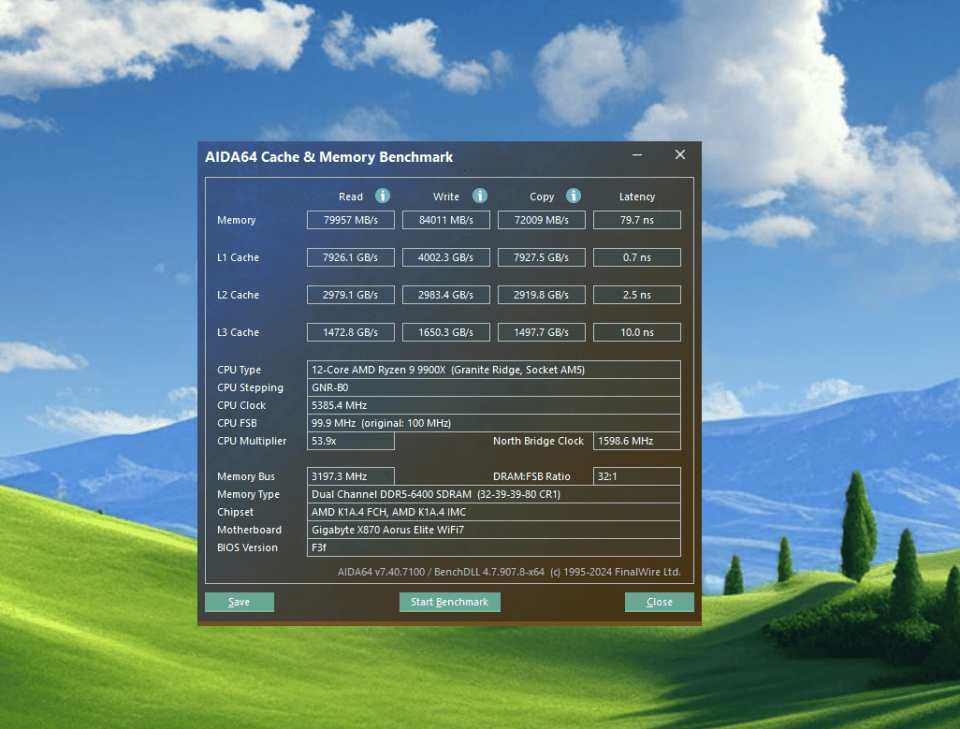Click the L2 Cache Write value
Image resolution: width=960 pixels, height=729 pixels.
446,295
